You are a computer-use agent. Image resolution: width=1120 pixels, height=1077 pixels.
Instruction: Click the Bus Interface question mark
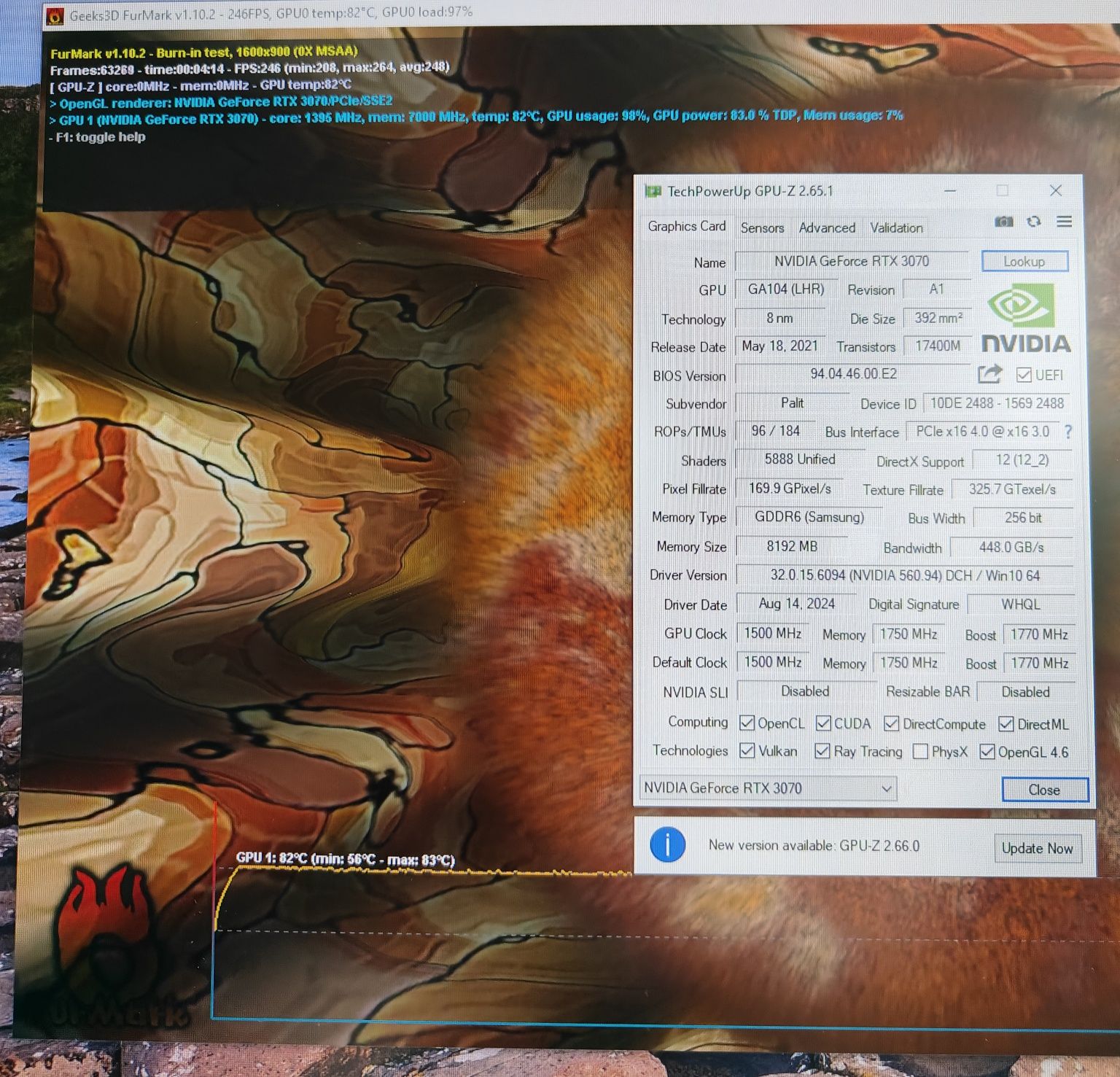(x=1068, y=432)
